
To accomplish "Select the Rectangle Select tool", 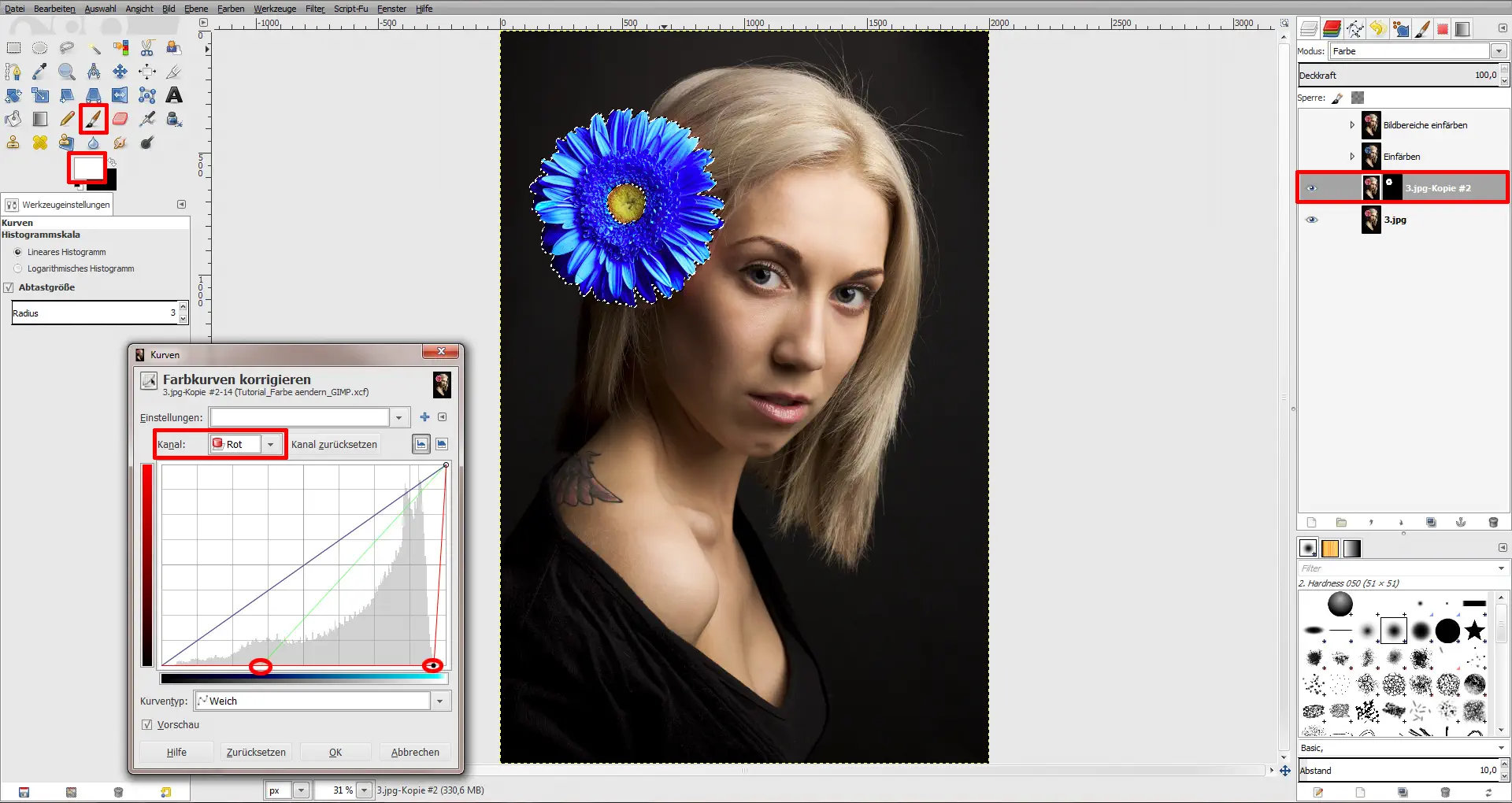I will 13,47.
